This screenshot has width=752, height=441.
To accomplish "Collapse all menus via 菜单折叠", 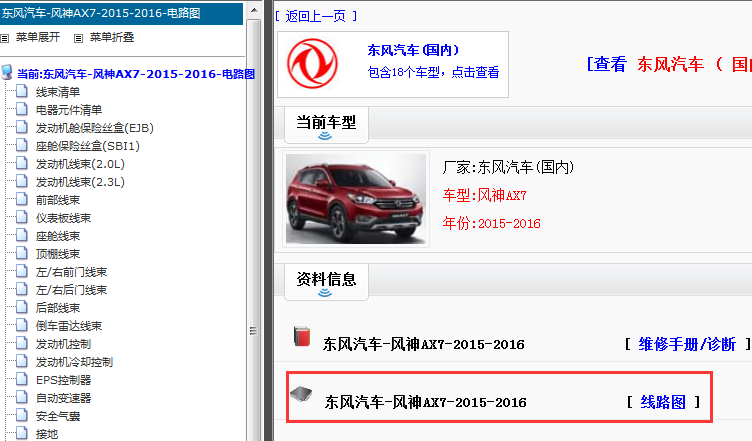I will tap(112, 37).
